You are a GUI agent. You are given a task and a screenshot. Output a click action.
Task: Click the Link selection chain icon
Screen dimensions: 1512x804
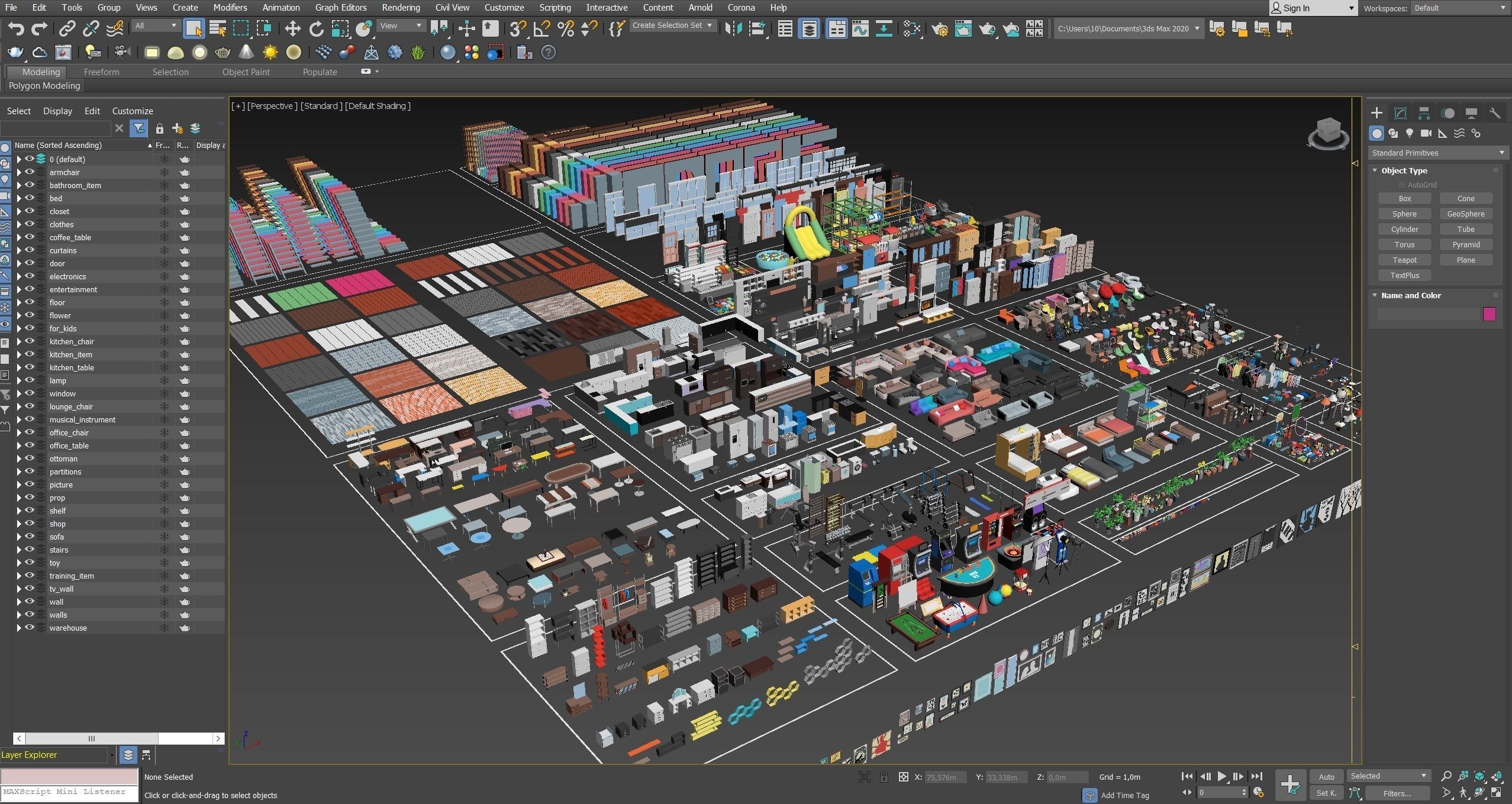(67, 28)
